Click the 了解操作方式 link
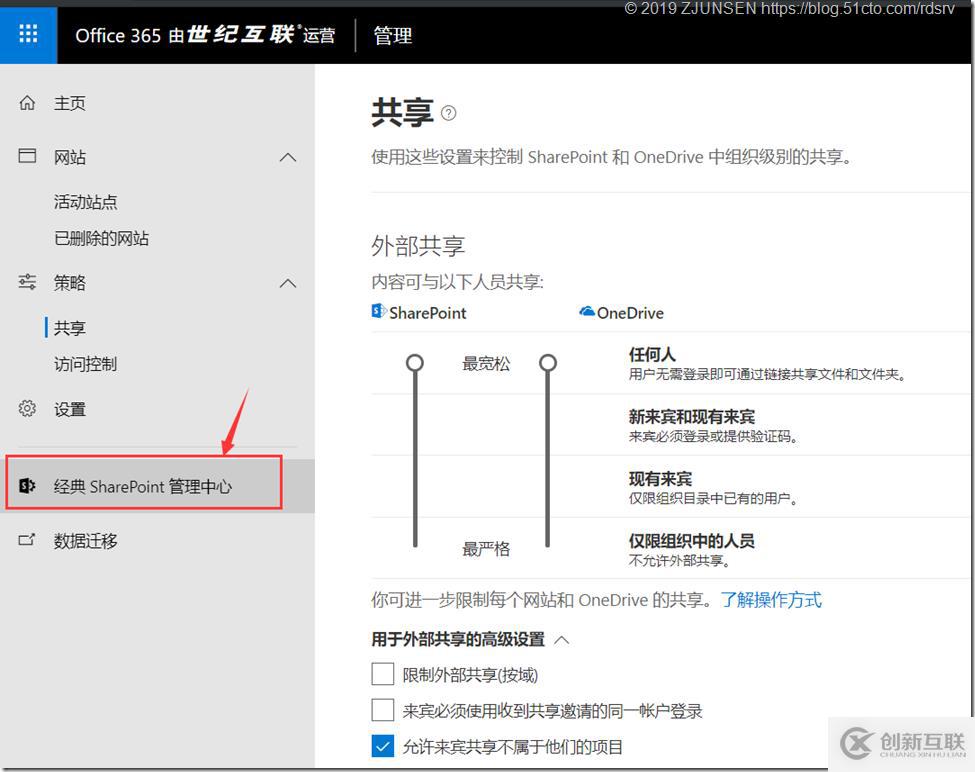Viewport: 975px width, 772px height. tap(771, 600)
